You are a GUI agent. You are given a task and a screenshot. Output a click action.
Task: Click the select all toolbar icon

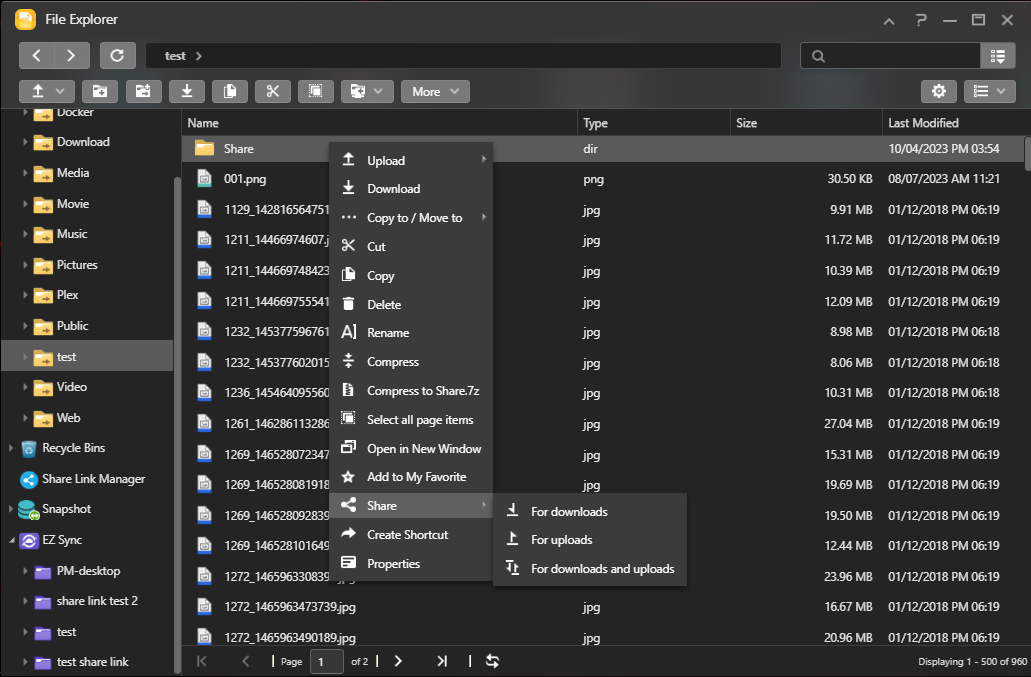316,91
